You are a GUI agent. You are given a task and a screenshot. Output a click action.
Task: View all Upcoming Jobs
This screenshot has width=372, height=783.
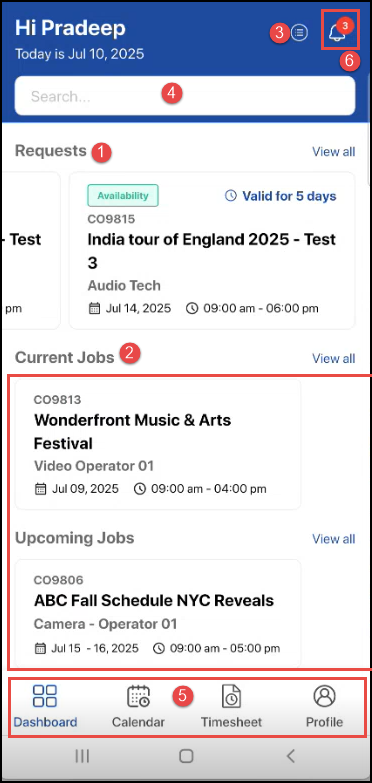point(334,539)
